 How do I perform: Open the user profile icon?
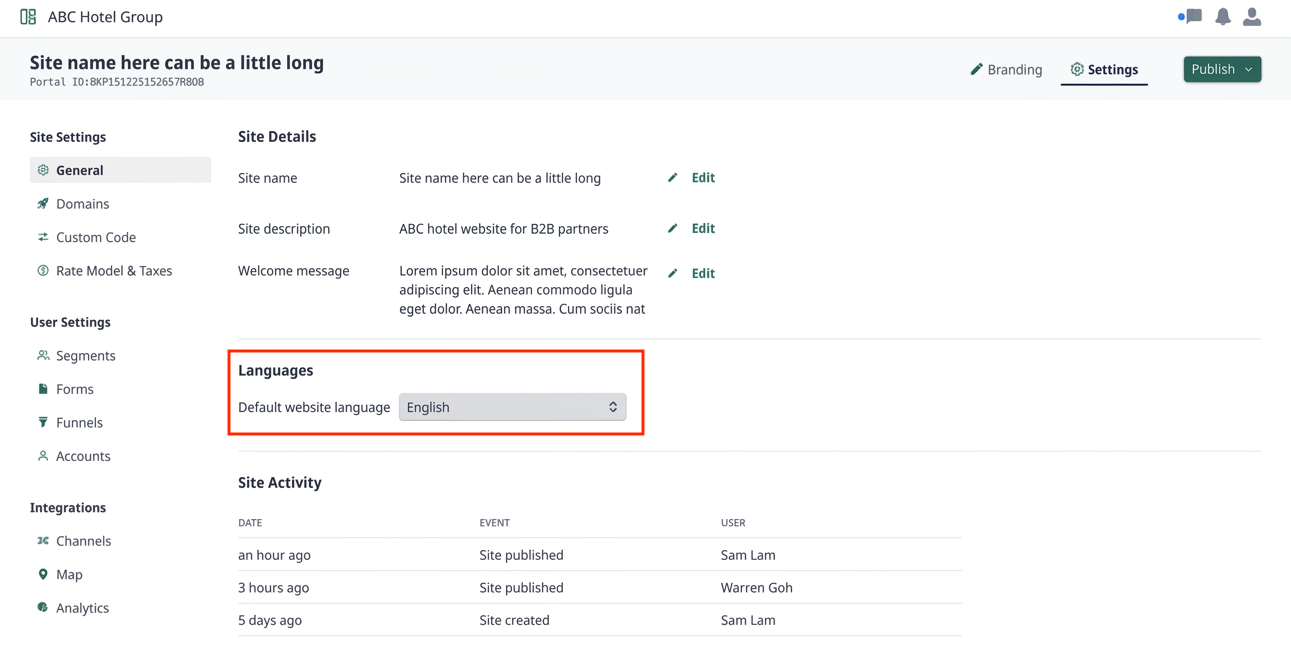(x=1252, y=17)
